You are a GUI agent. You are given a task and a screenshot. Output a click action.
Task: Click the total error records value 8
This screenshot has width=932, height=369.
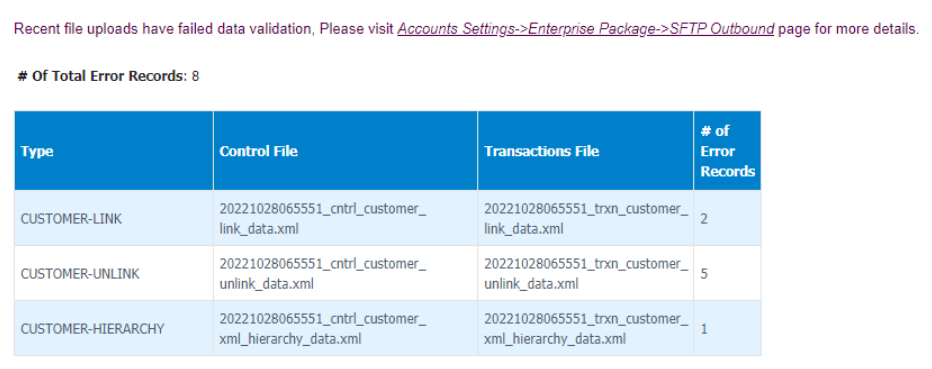pyautogui.click(x=196, y=77)
